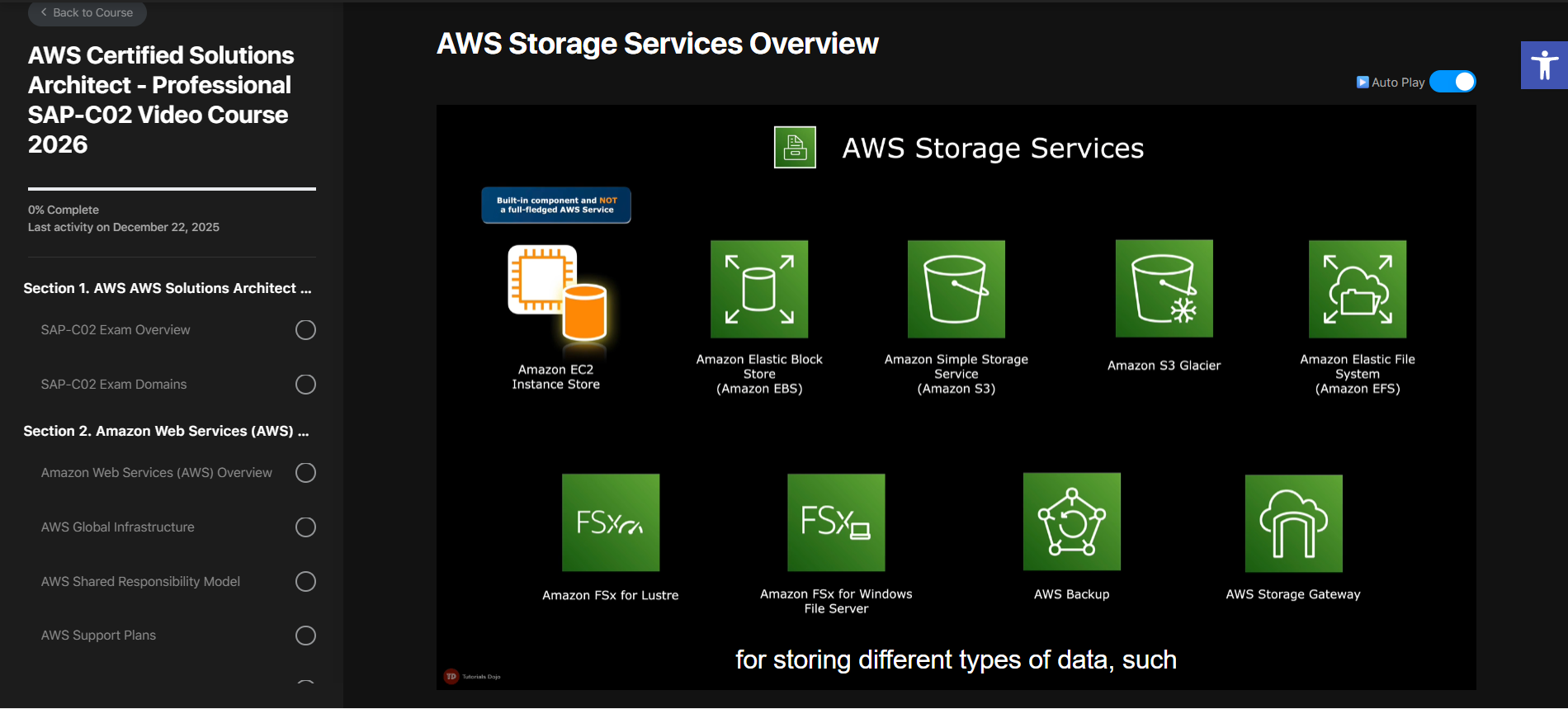Click the course progress bar

tap(172, 189)
